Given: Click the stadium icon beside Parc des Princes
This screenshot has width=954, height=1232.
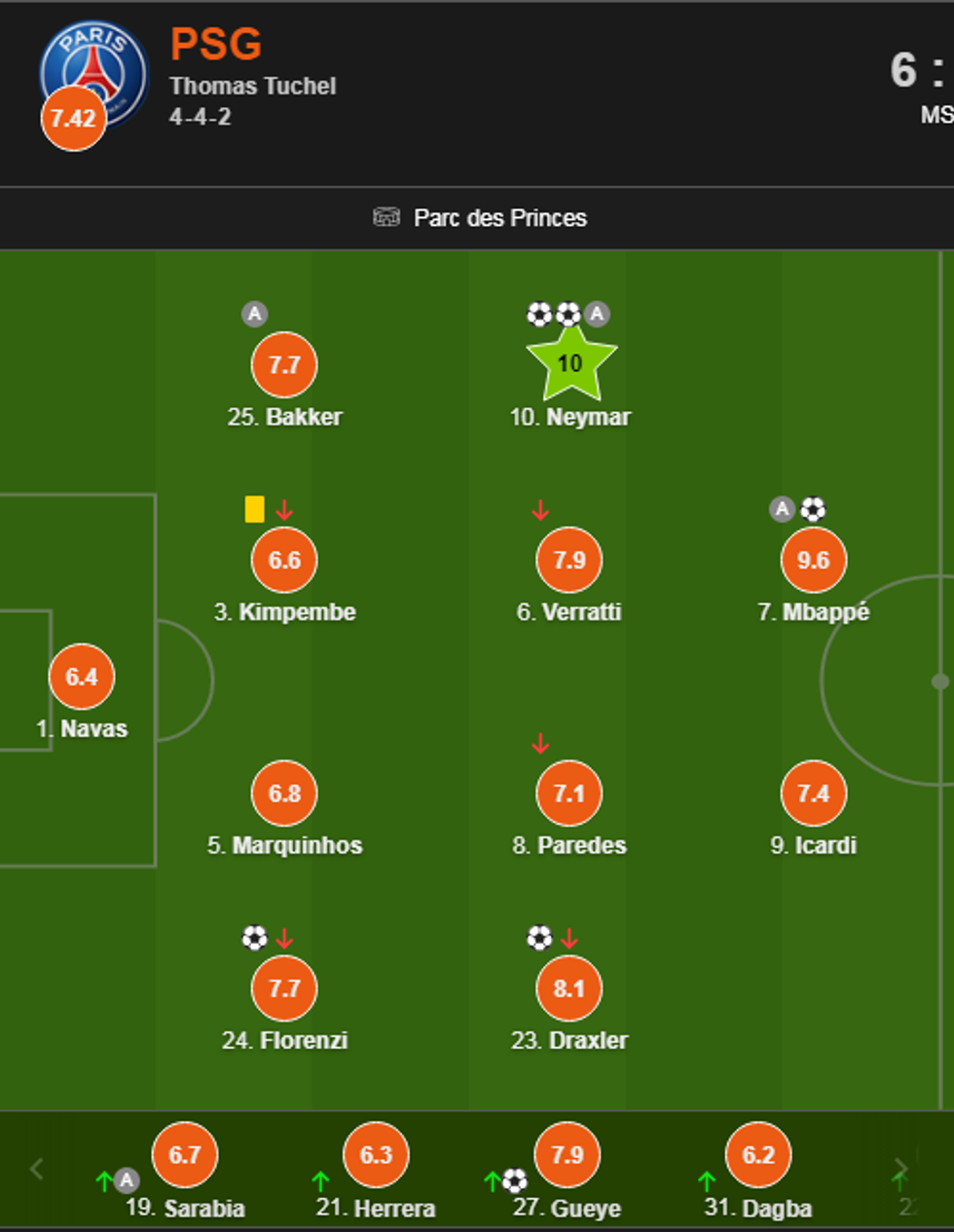Looking at the screenshot, I should 386,217.
